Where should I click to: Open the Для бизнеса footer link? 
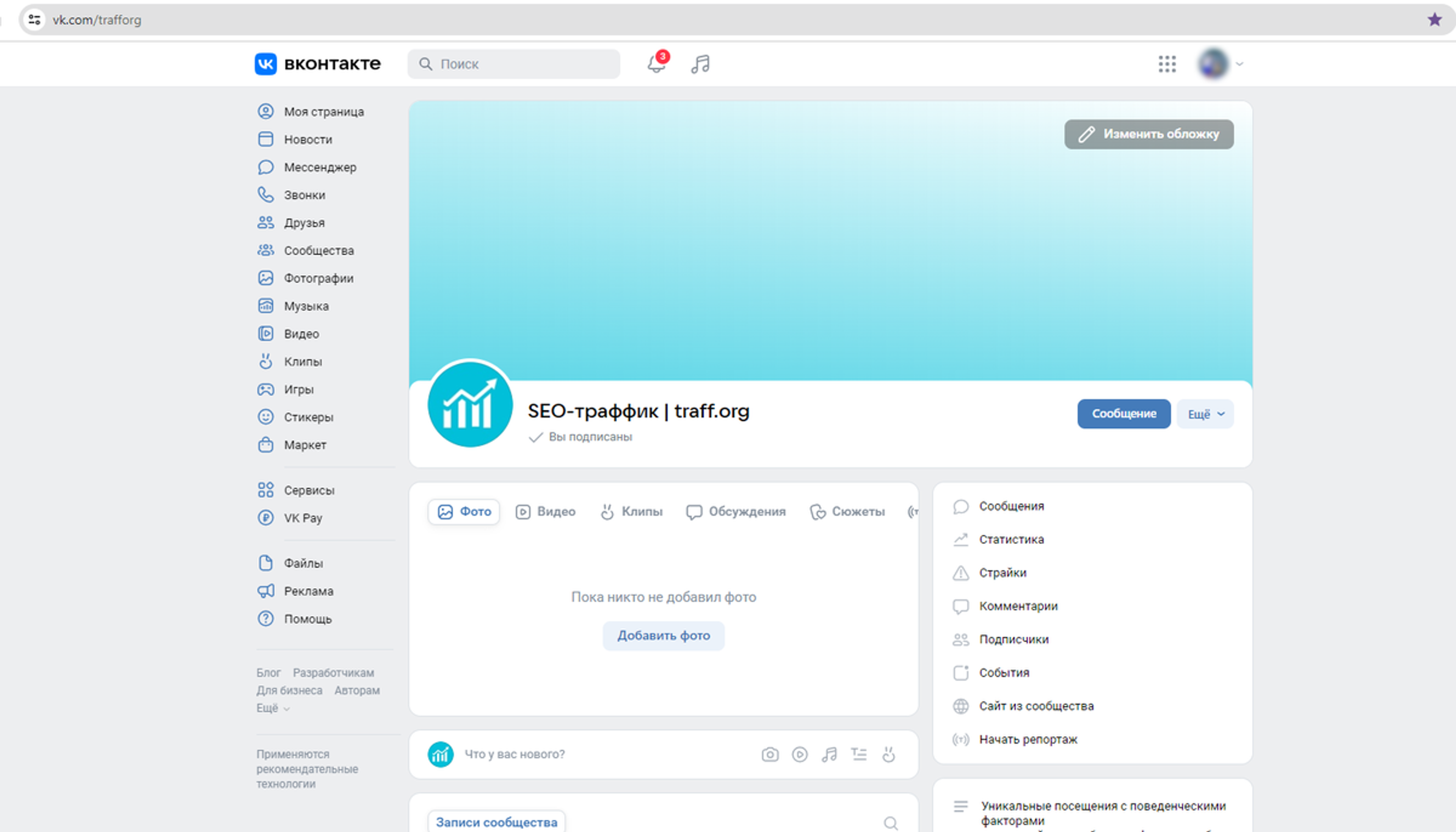tap(289, 690)
